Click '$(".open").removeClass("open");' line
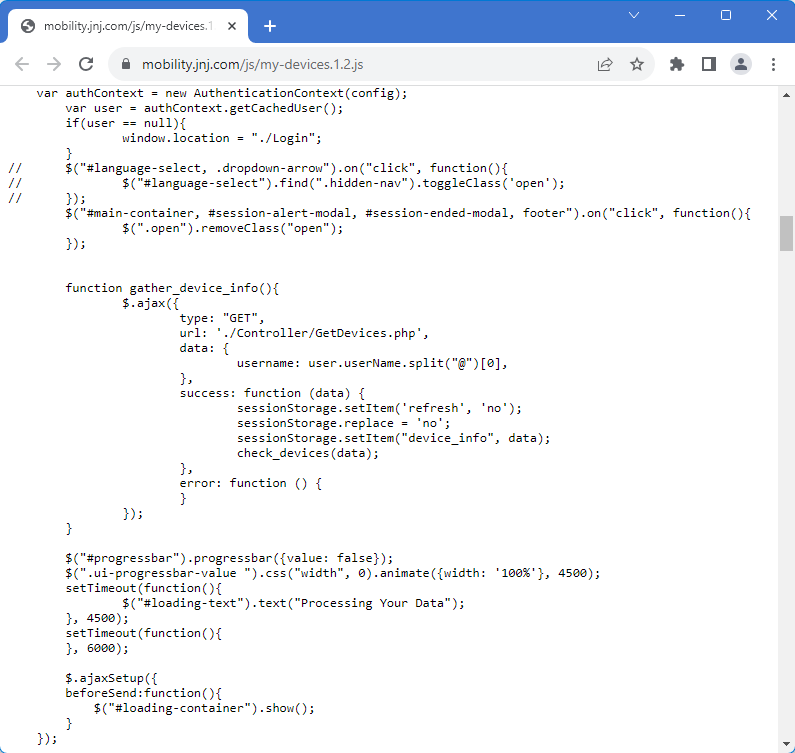 coord(232,228)
